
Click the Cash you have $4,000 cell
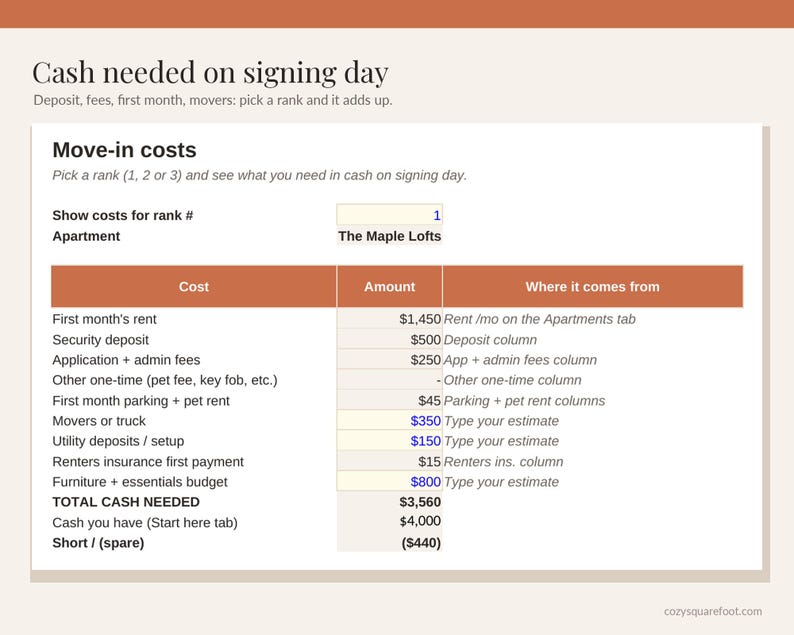tap(389, 521)
